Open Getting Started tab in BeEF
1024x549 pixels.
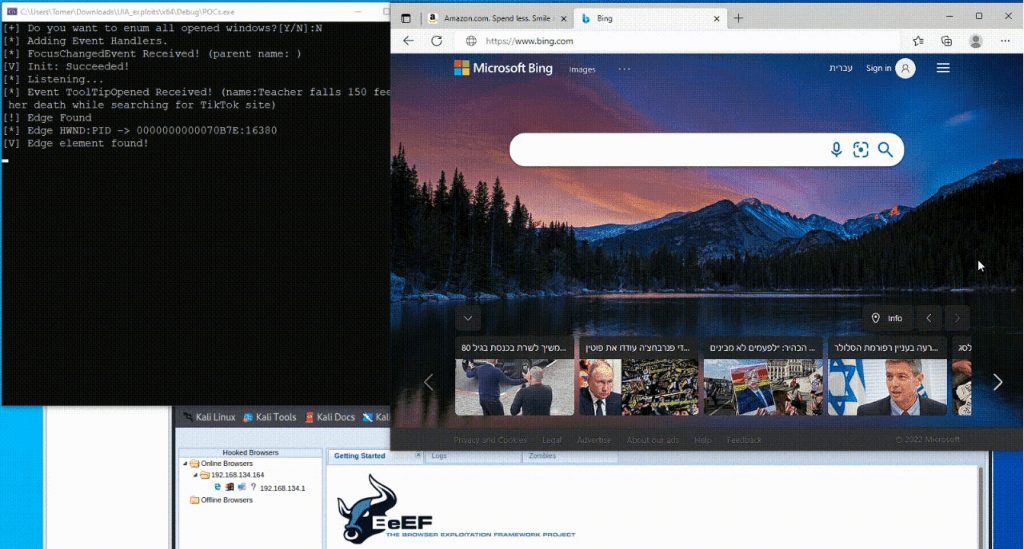coord(360,456)
